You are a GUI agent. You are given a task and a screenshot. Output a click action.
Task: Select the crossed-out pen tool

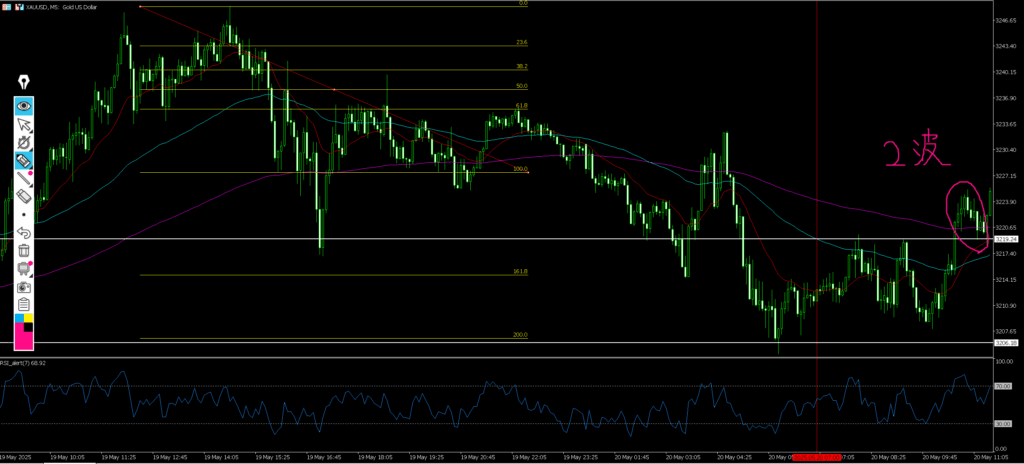pyautogui.click(x=24, y=142)
